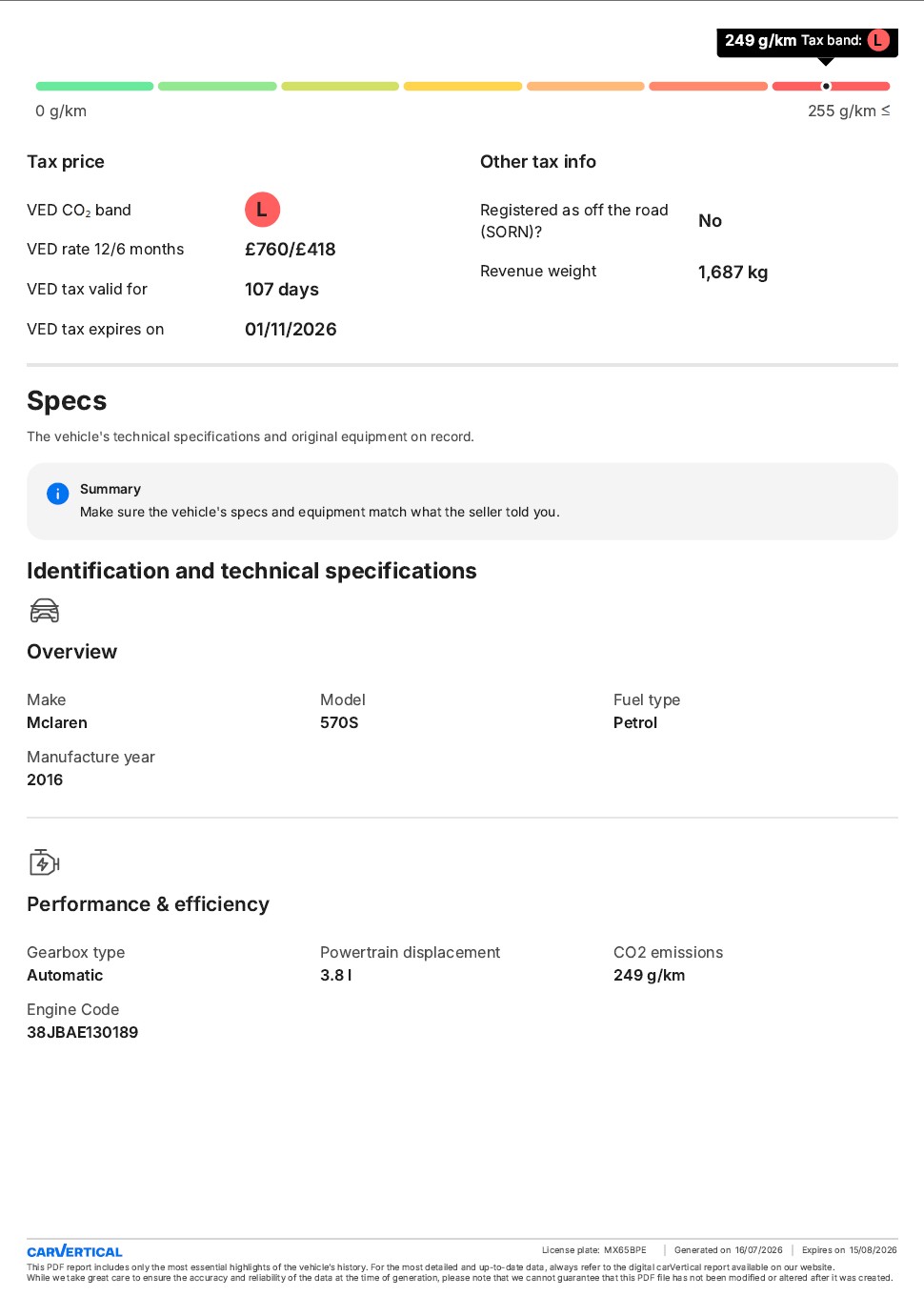Click the 249 g/km Tax band tooltip
The image size is (924, 1296).
pyautogui.click(x=807, y=42)
